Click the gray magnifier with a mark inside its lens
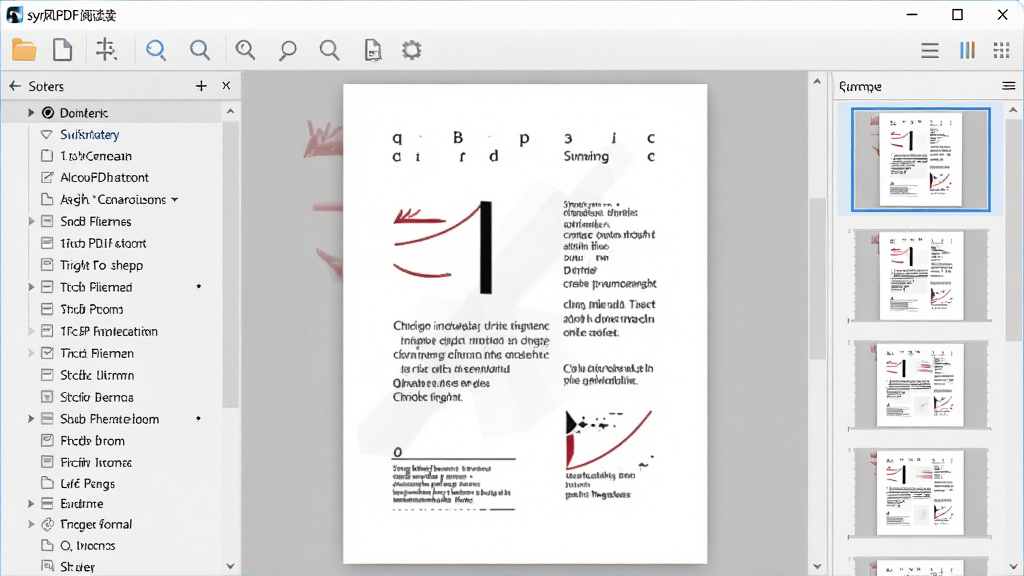The height and width of the screenshot is (576, 1024). coord(246,50)
